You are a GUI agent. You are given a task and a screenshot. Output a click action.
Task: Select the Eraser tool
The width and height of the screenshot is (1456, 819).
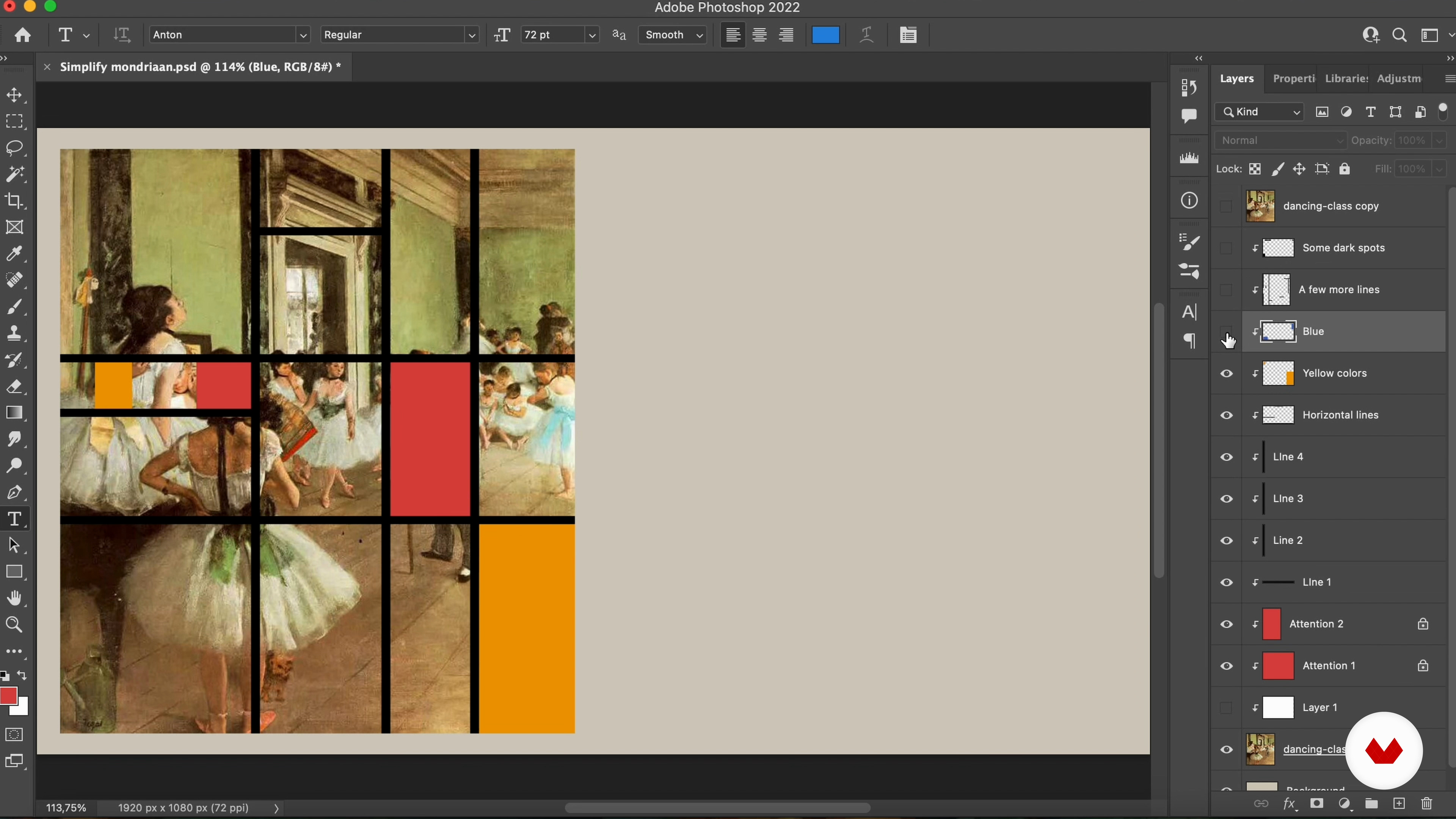[15, 387]
